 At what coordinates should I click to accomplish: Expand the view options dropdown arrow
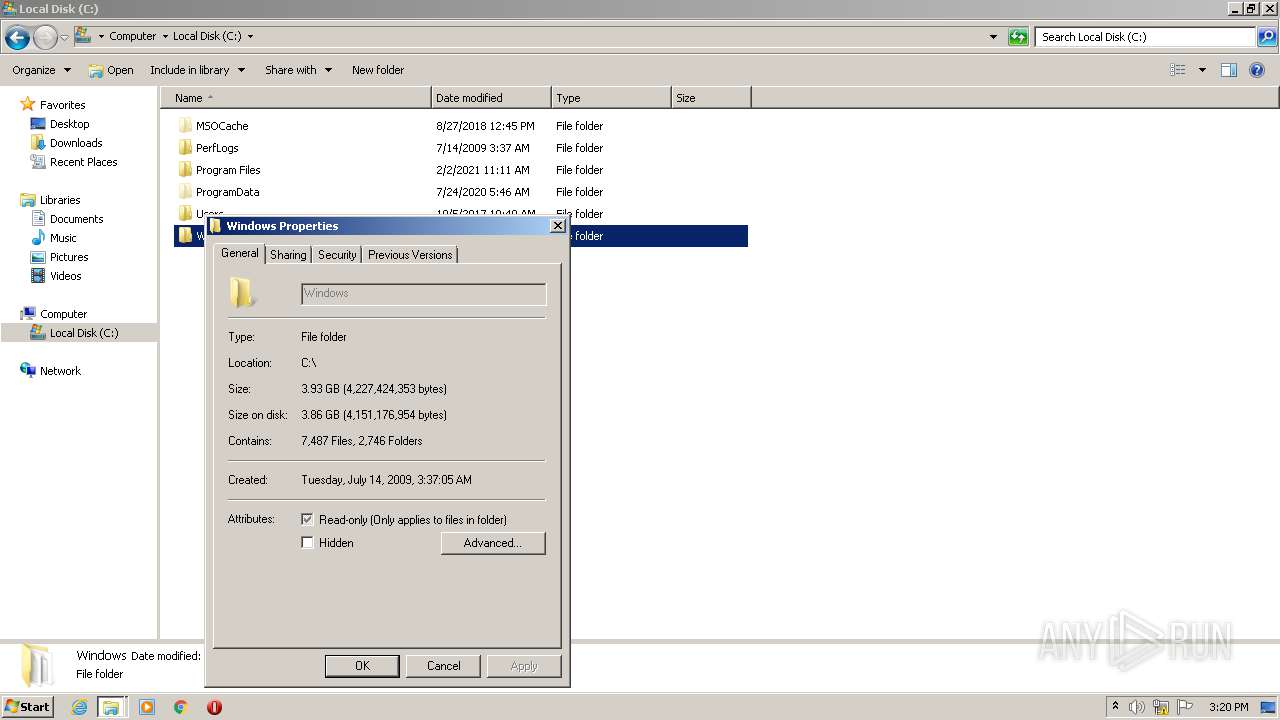pyautogui.click(x=1202, y=70)
